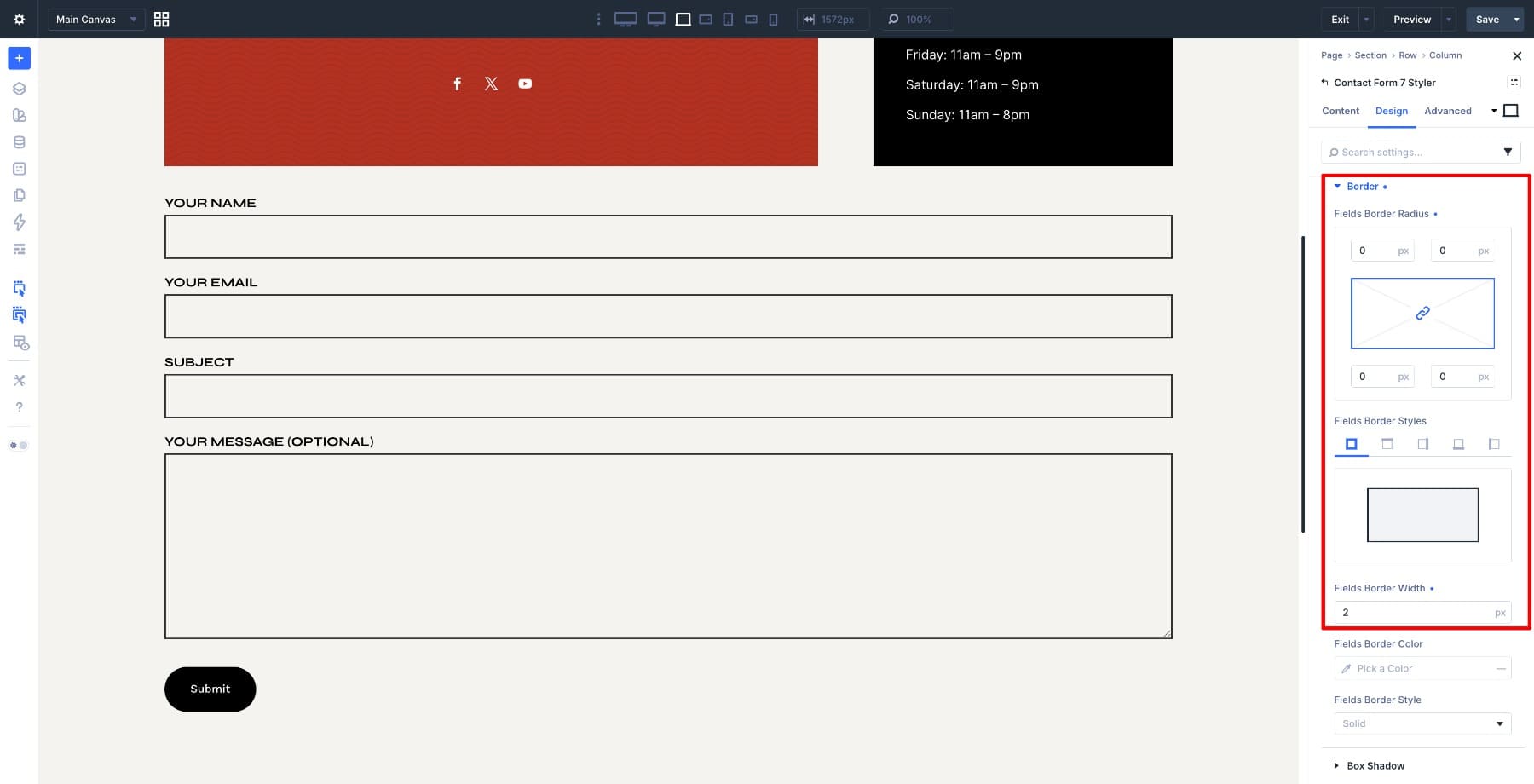Open the pages copy icon in sidebar
Viewport: 1534px width, 784px height.
[x=19, y=195]
